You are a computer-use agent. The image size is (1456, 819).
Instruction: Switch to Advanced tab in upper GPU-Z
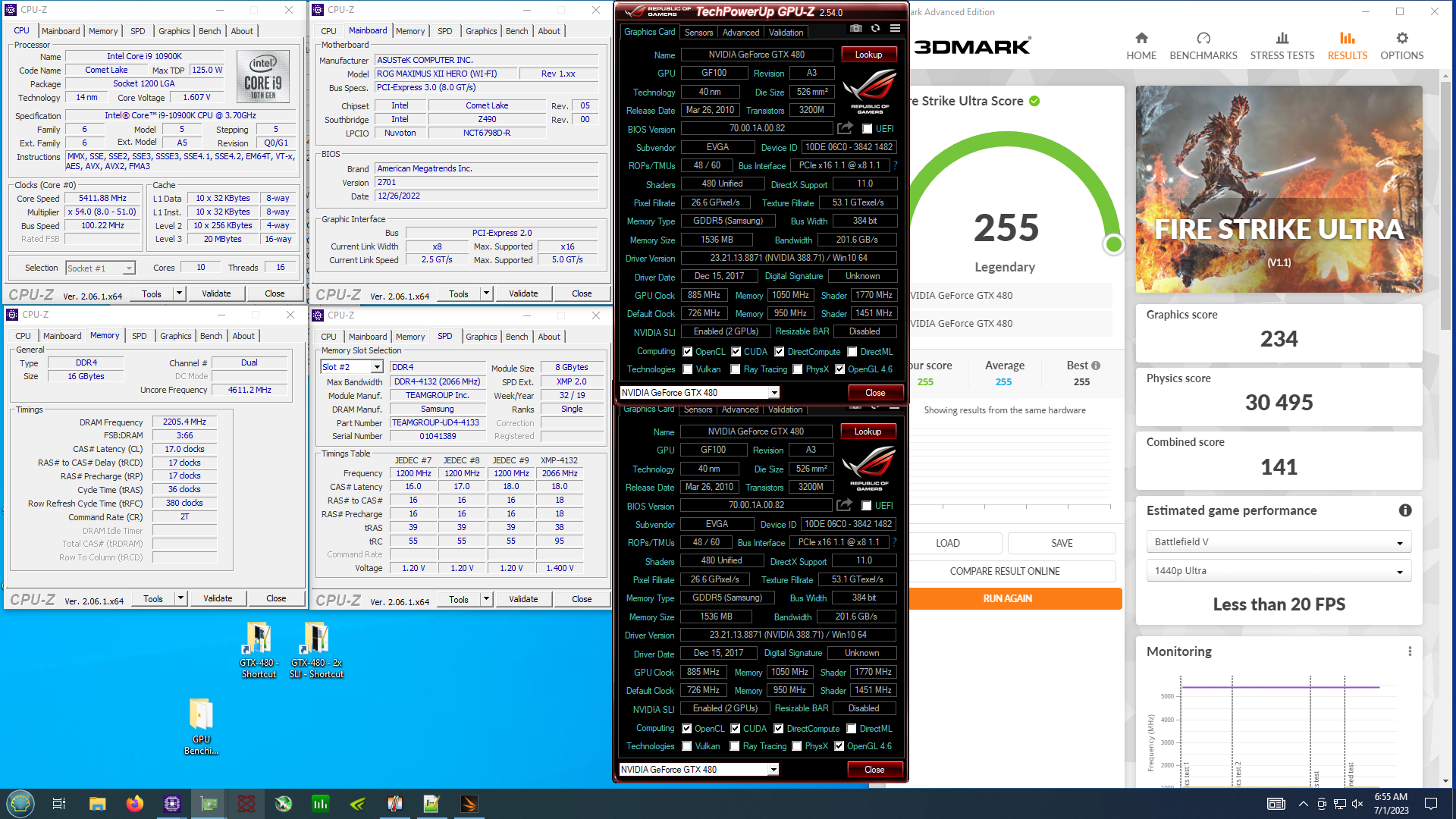(x=741, y=33)
